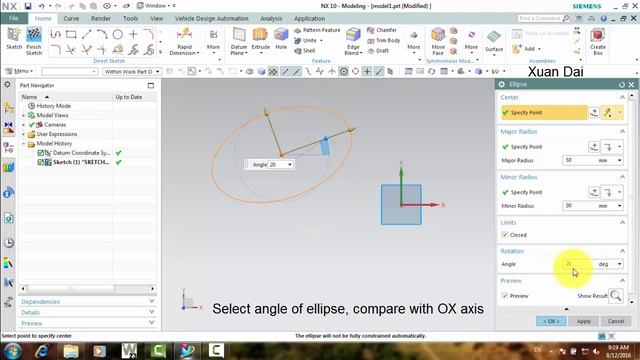
Task: Click the Datum Plane icon
Action: 239,36
